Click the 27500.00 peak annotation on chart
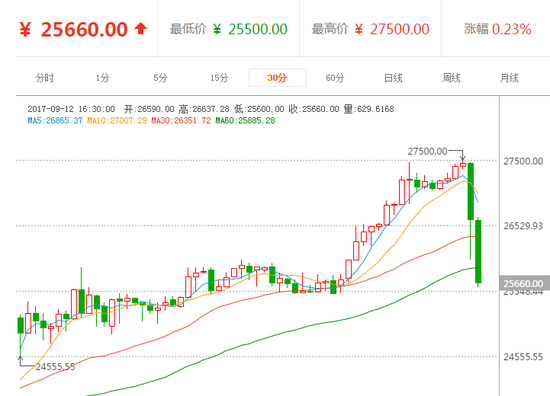The height and width of the screenshot is (396, 550). click(427, 152)
